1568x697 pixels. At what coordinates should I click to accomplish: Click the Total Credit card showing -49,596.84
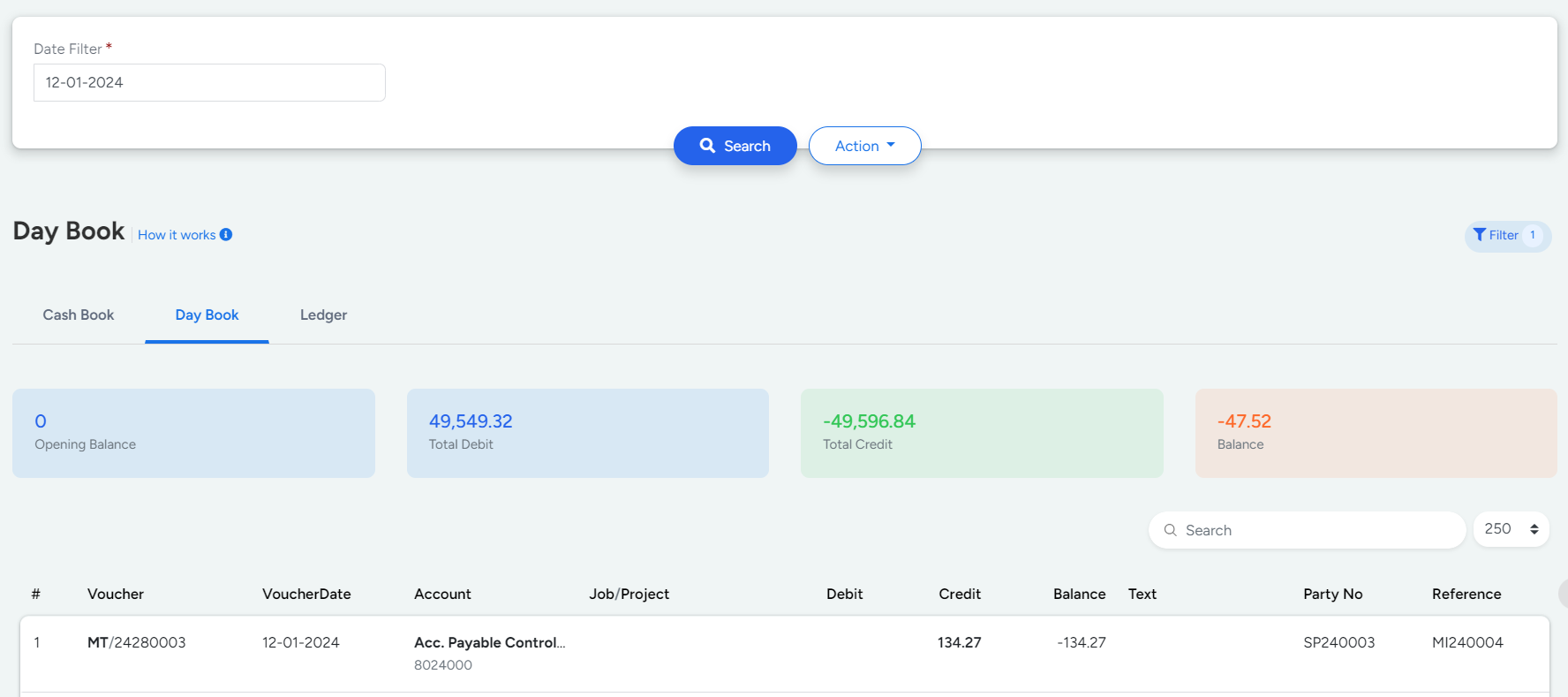click(982, 433)
